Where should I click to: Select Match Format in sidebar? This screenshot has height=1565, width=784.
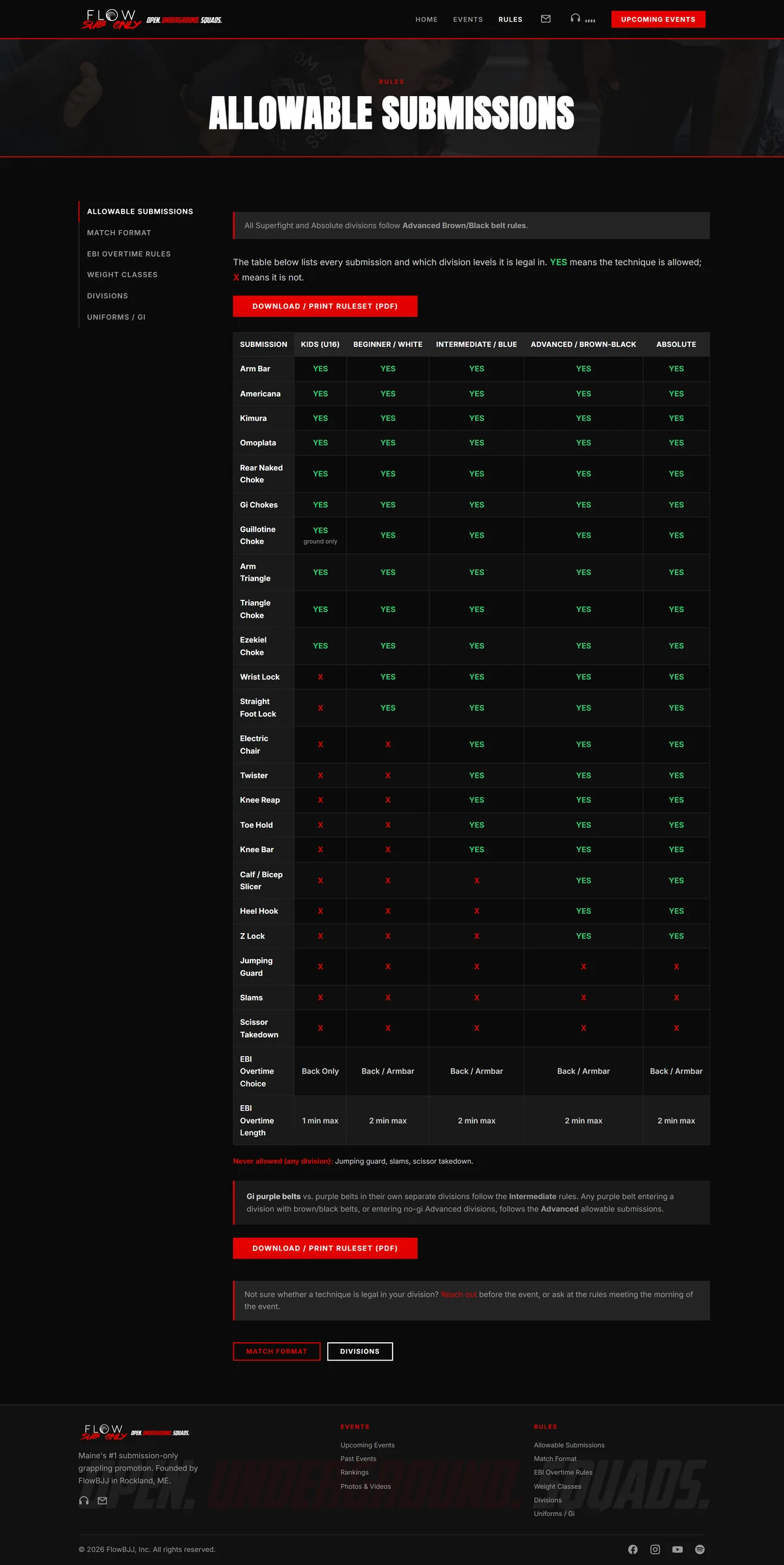point(119,233)
